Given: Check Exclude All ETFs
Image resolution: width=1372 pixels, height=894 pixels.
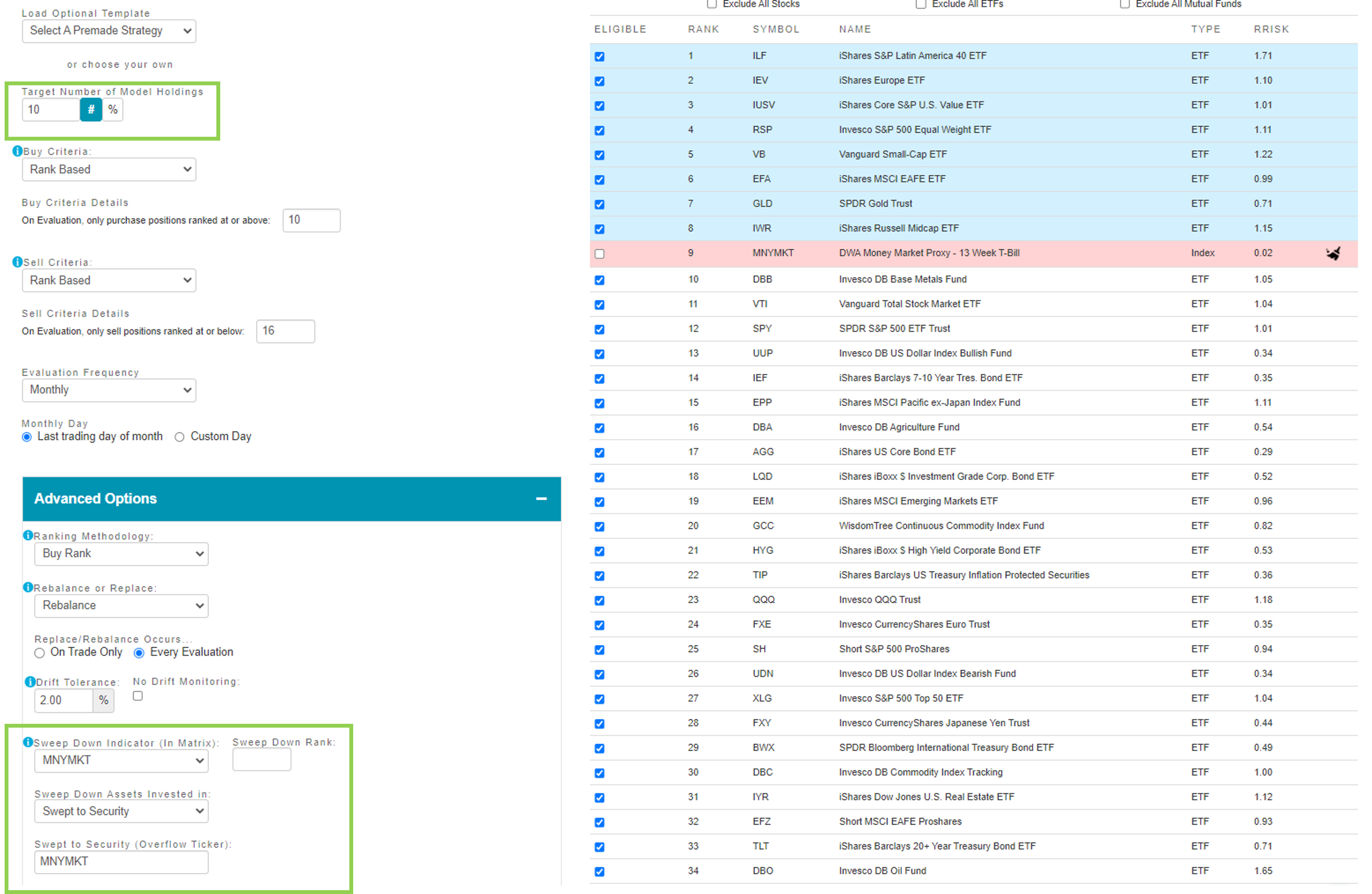Looking at the screenshot, I should pos(921,4).
